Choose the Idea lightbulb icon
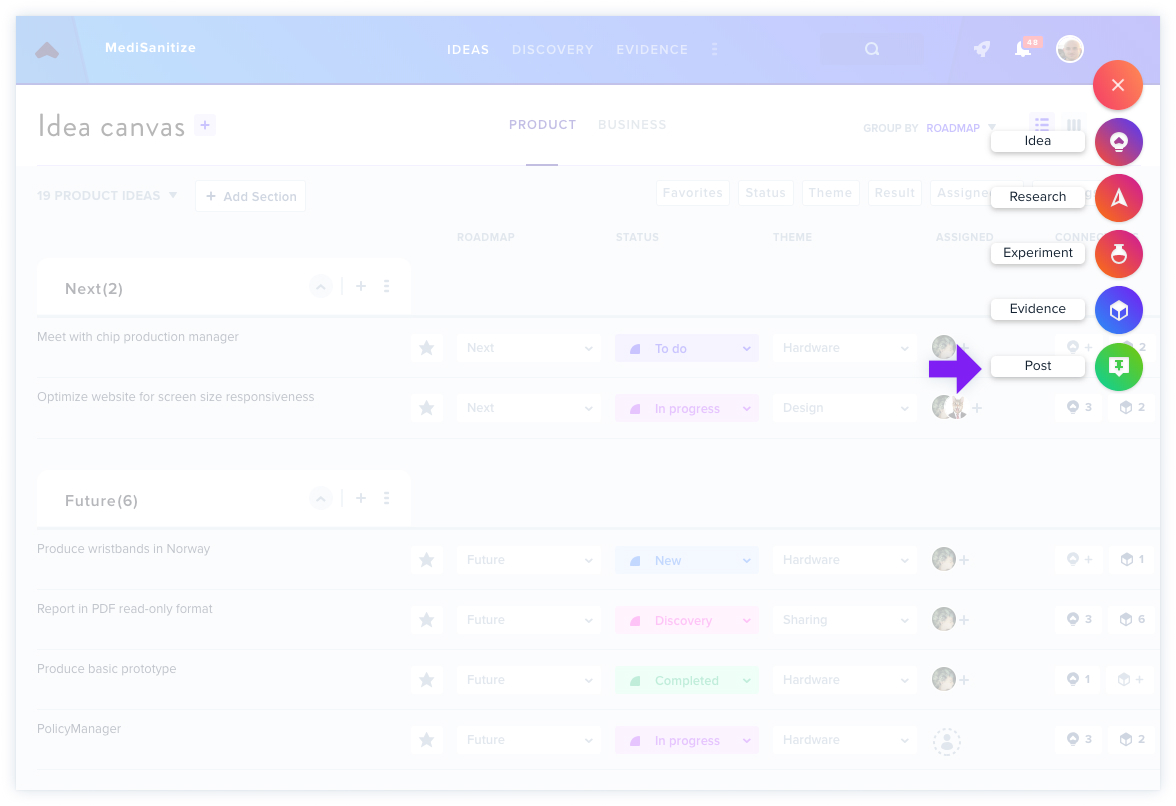This screenshot has width=1176, height=806. point(1118,142)
